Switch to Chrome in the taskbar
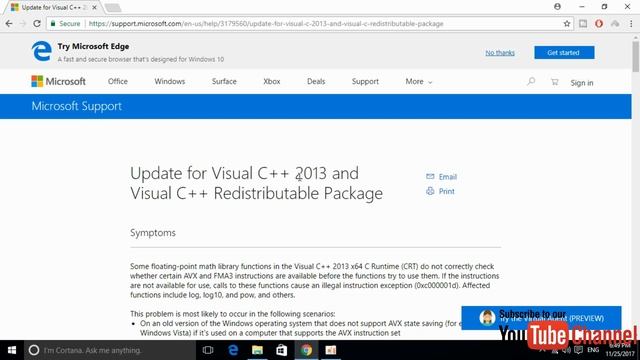The height and width of the screenshot is (360, 640). 306,350
